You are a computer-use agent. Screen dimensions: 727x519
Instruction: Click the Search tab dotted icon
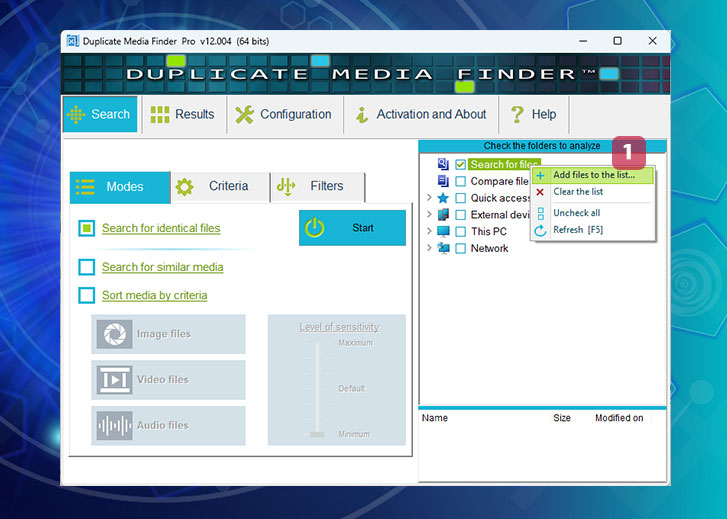pyautogui.click(x=76, y=114)
